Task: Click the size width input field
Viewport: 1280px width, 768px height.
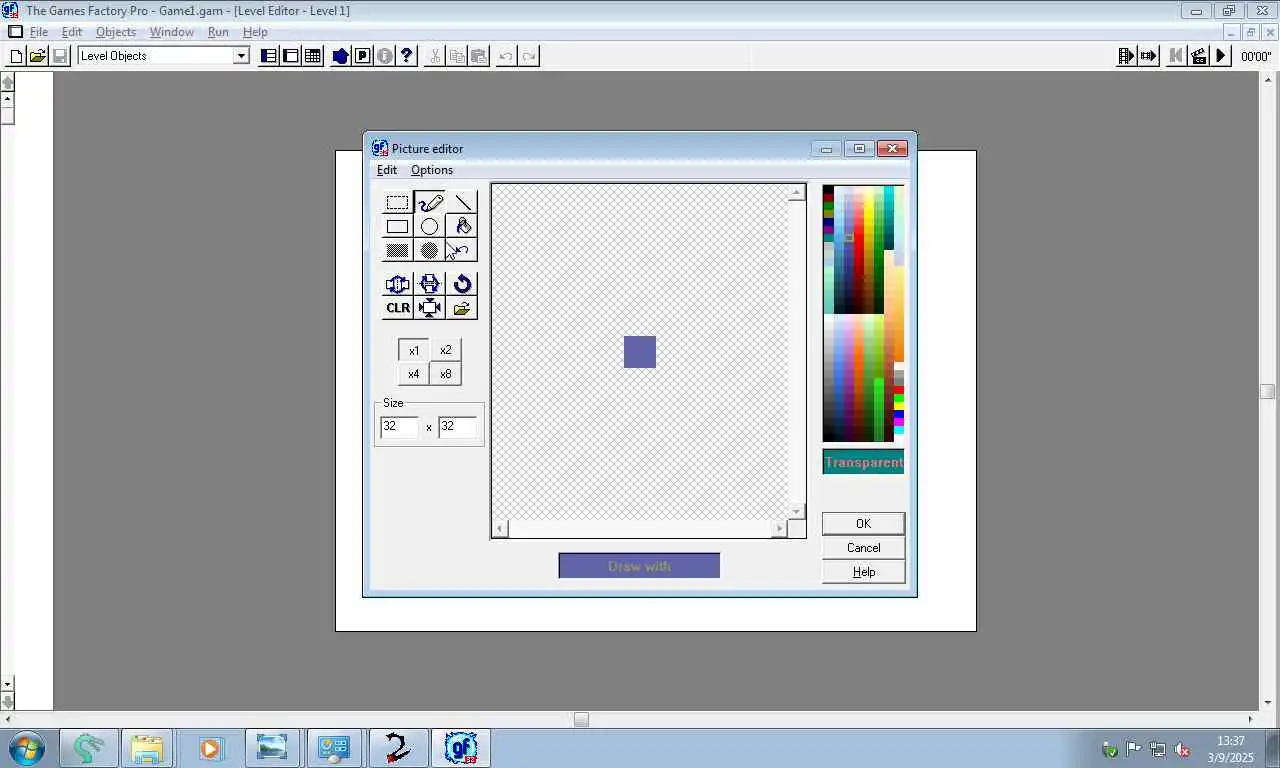Action: click(x=399, y=427)
